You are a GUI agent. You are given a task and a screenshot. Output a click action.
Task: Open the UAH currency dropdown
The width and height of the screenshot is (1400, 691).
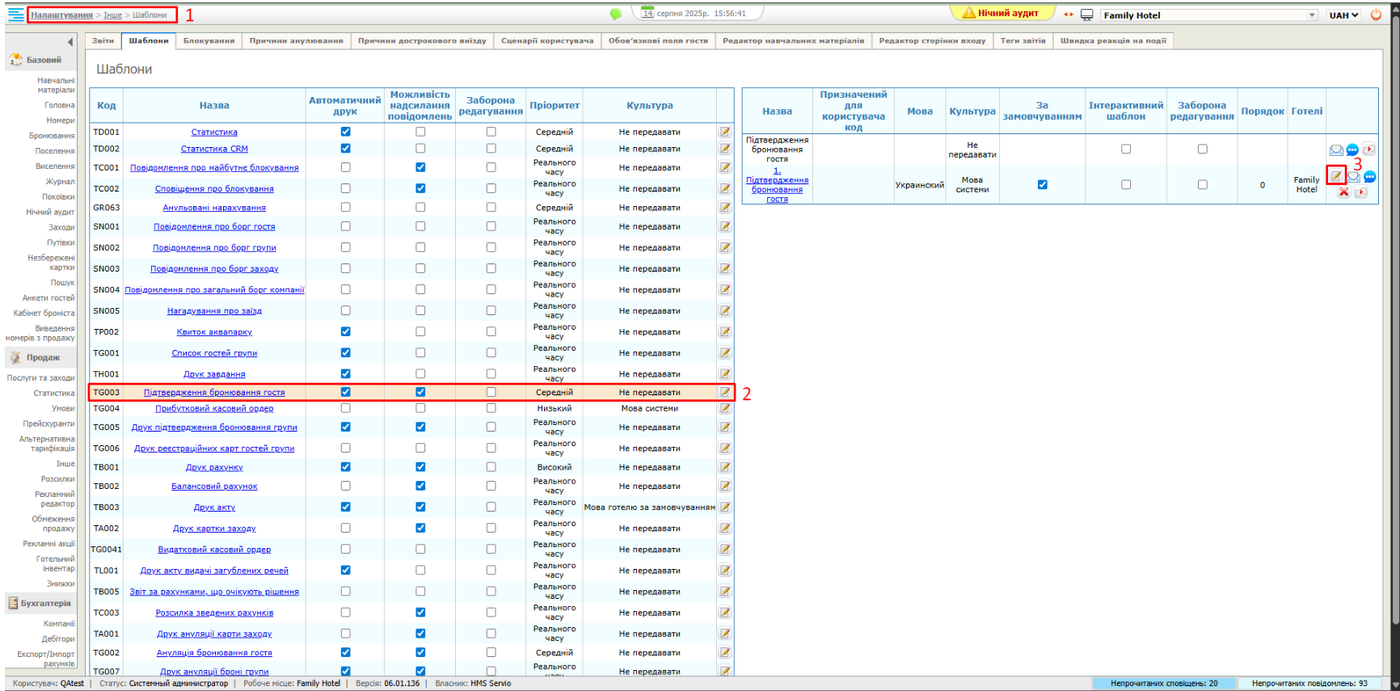pyautogui.click(x=1344, y=16)
